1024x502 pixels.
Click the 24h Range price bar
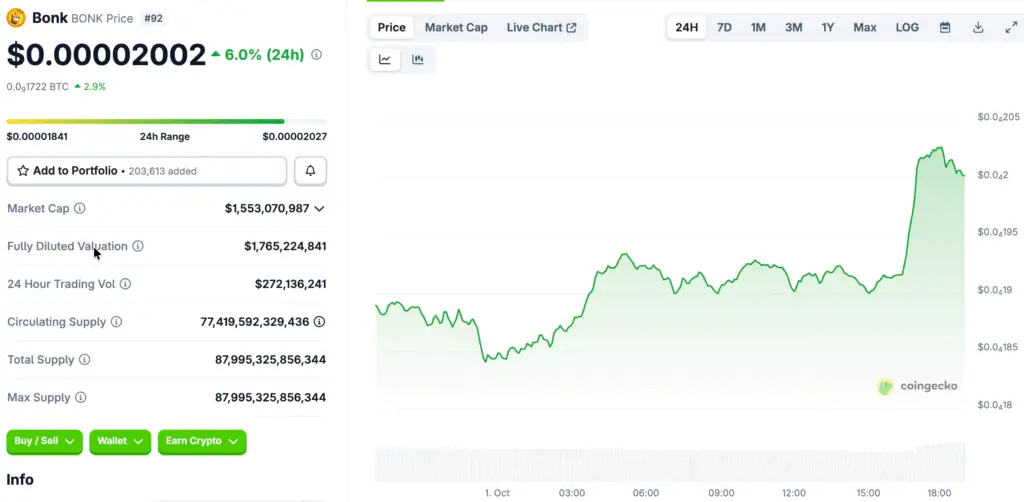point(167,122)
